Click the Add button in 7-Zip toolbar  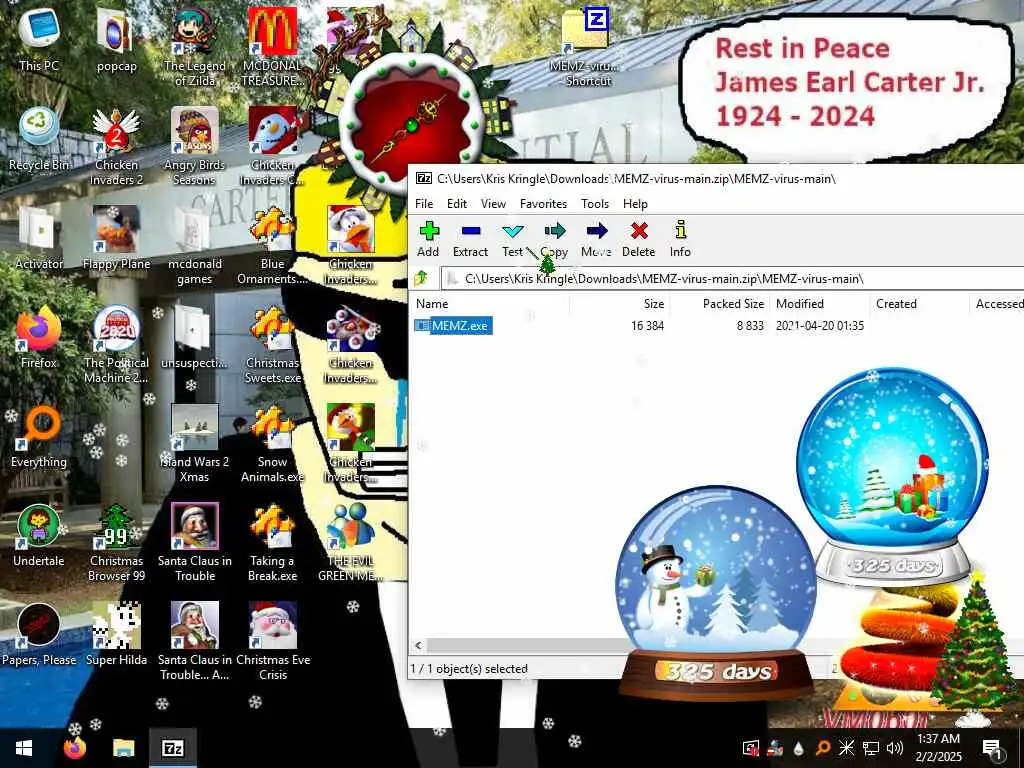click(x=428, y=239)
